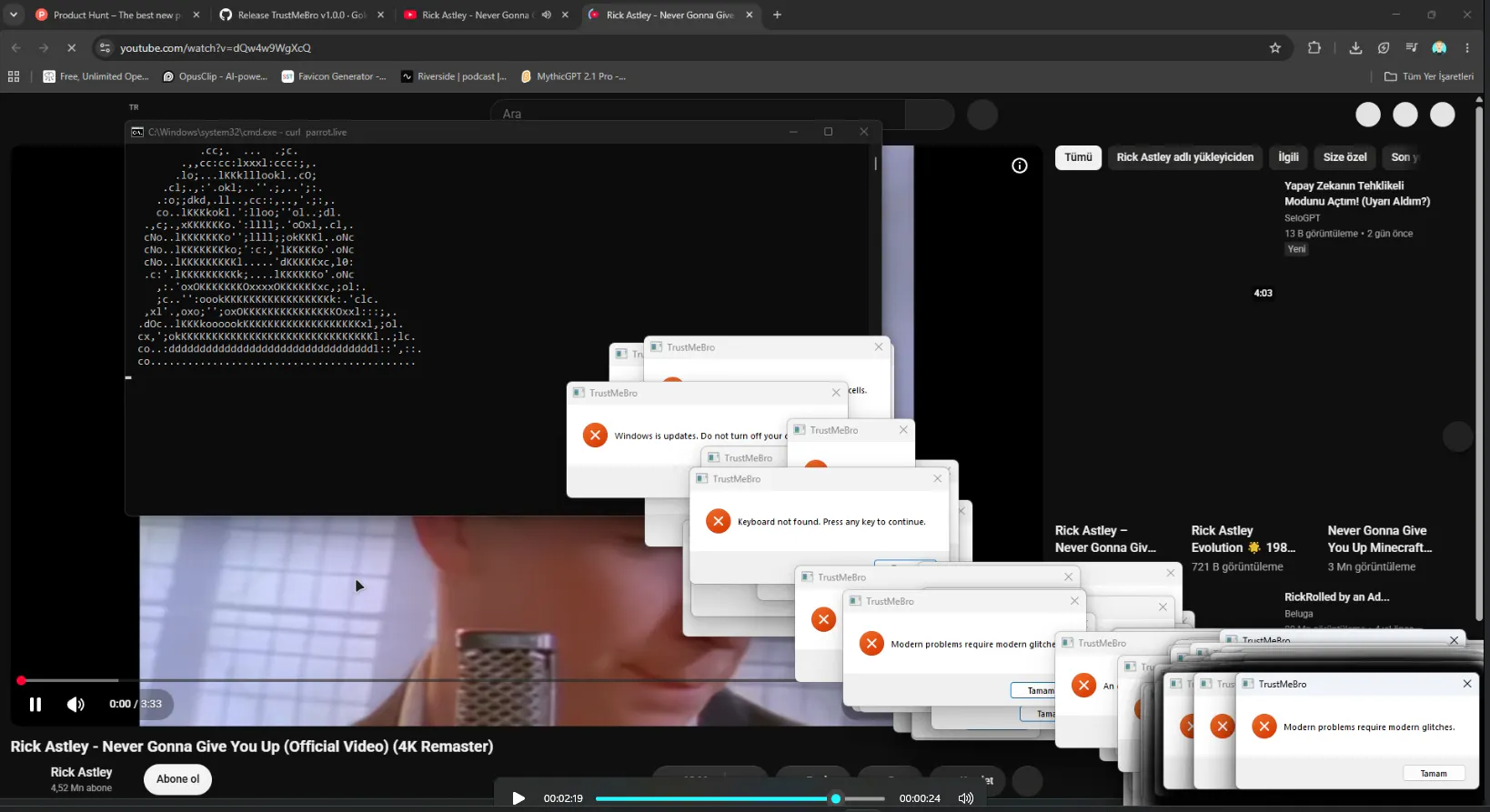This screenshot has width=1490, height=812.
Task: Open the Chrome tab search dropdown
Action: (14, 15)
